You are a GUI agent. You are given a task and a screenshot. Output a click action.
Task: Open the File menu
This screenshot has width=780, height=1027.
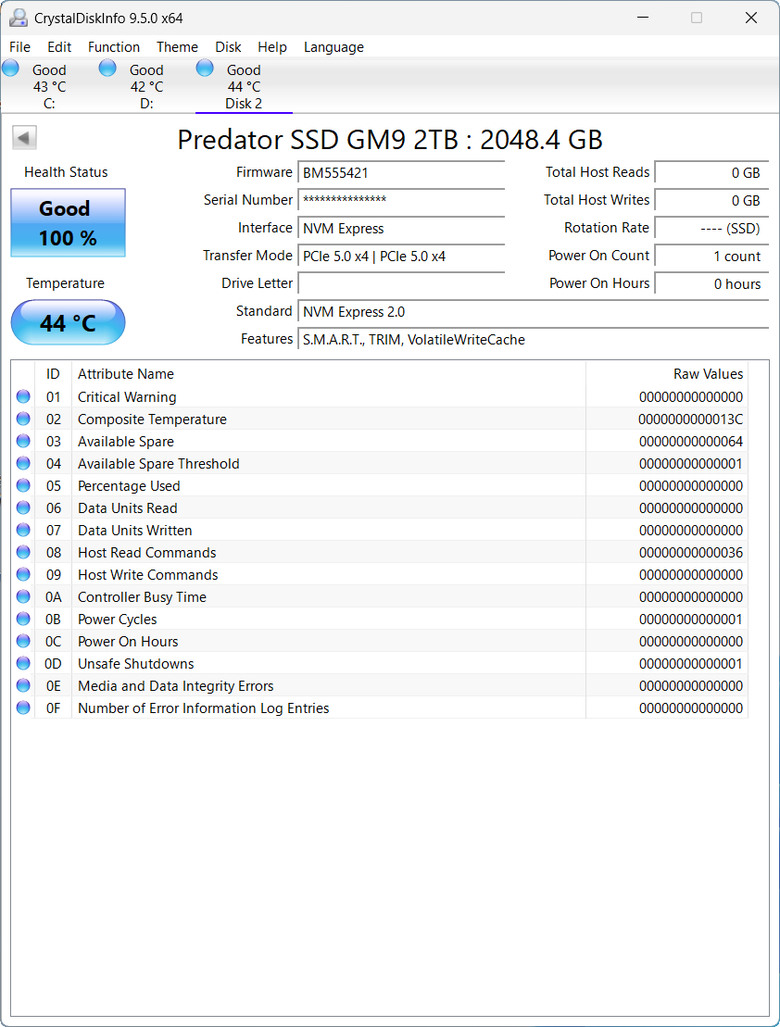tap(20, 47)
